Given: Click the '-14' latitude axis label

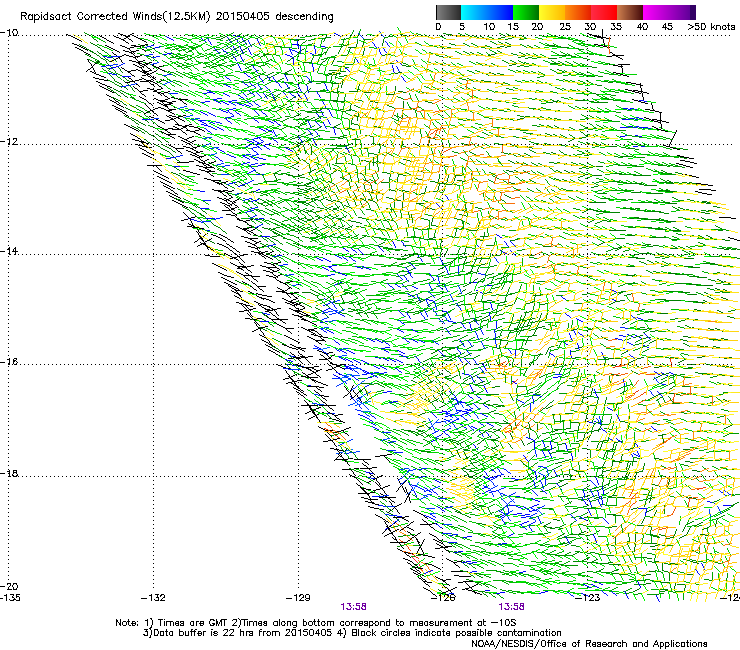Looking at the screenshot, I should 9,251.
